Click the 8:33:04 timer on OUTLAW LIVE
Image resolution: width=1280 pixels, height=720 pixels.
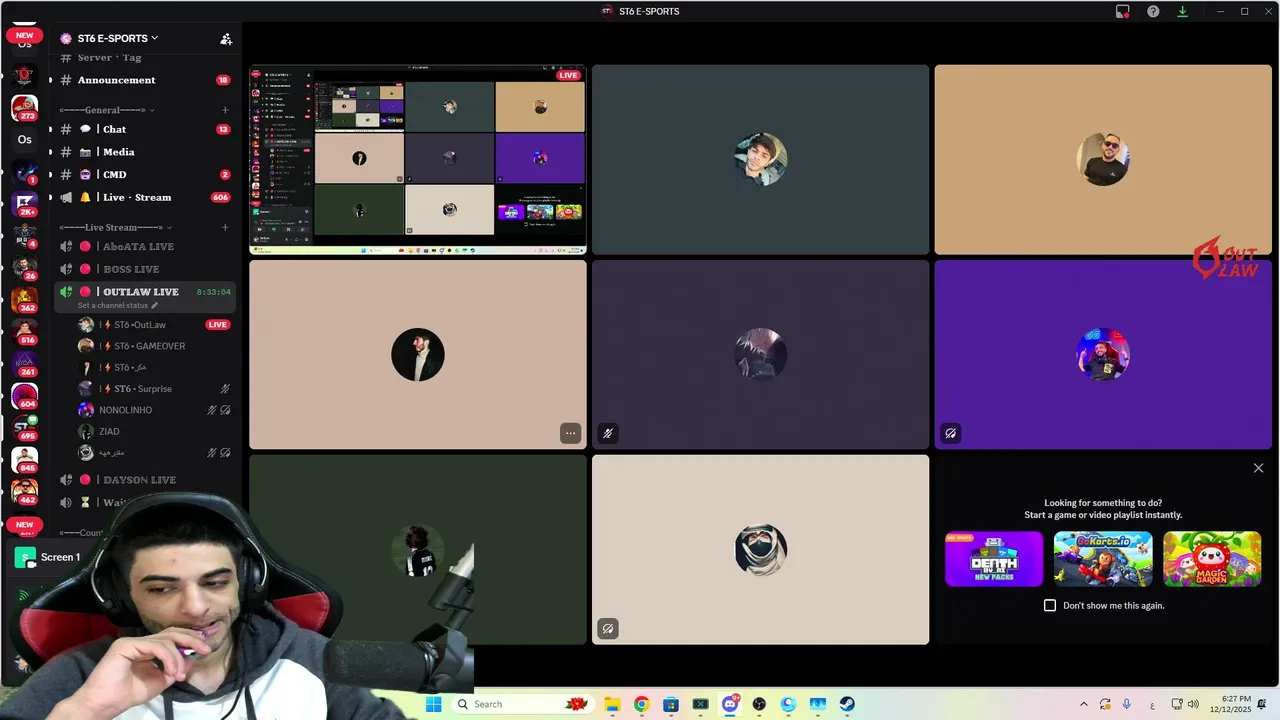tap(213, 292)
